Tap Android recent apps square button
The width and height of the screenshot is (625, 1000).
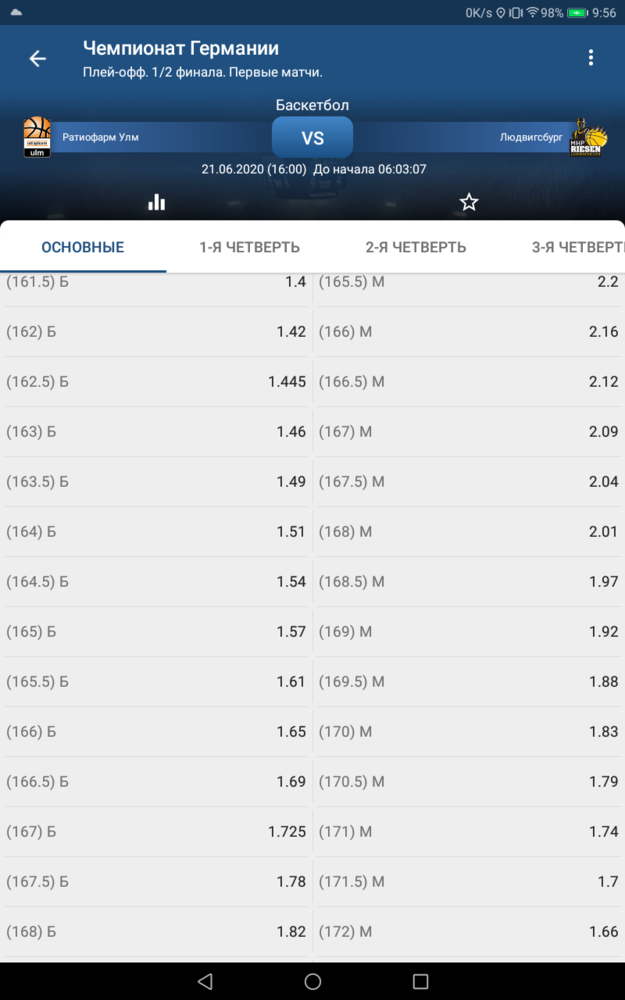420,981
